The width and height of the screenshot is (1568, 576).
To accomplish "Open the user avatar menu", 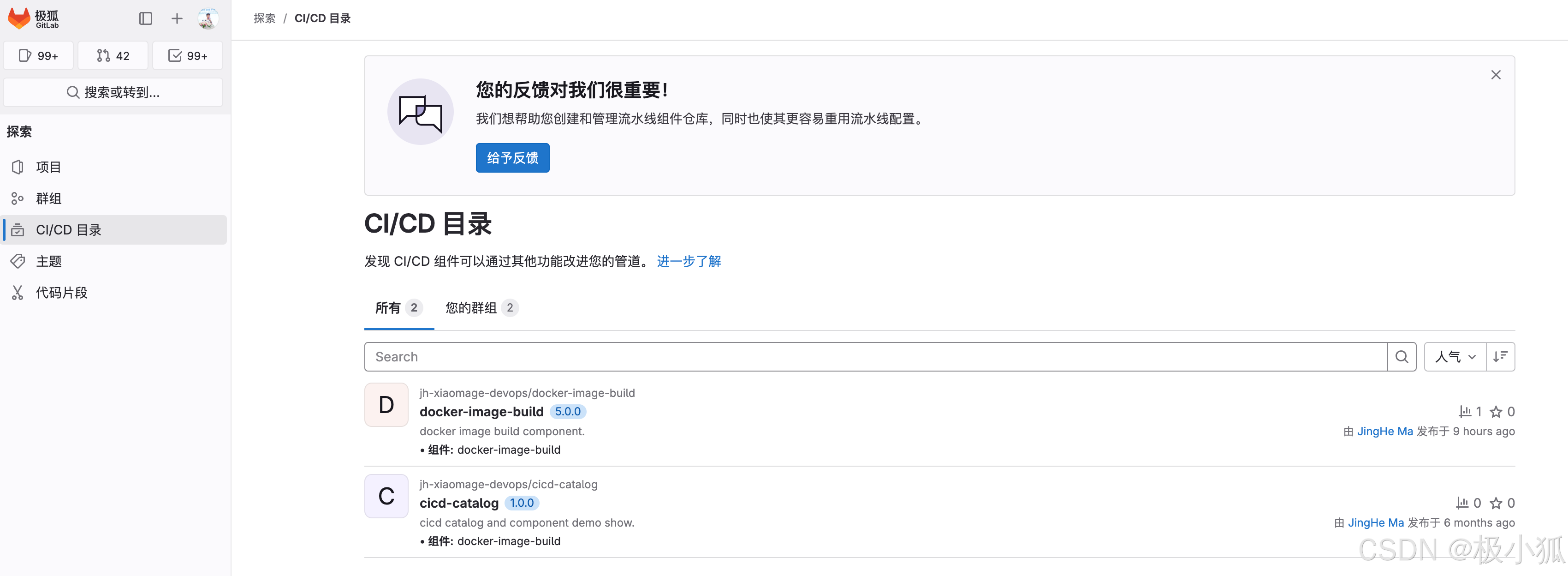I will 208,18.
